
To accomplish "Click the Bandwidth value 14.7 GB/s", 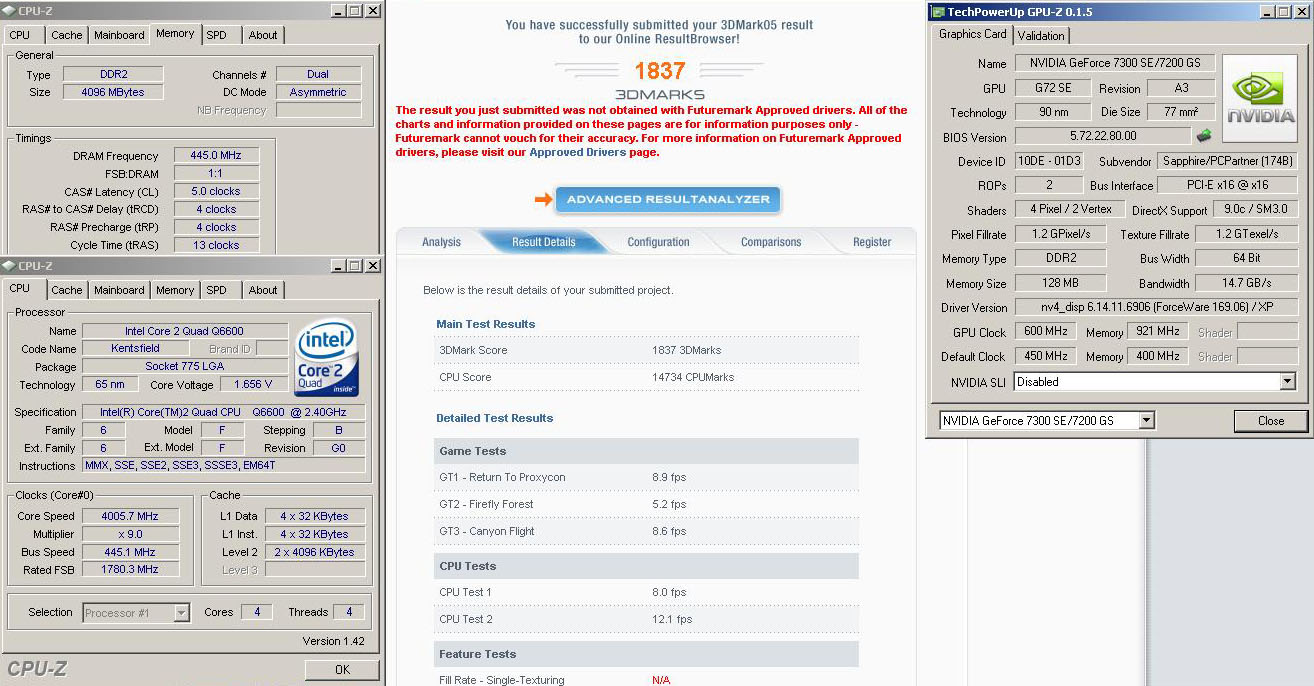I will point(1248,284).
